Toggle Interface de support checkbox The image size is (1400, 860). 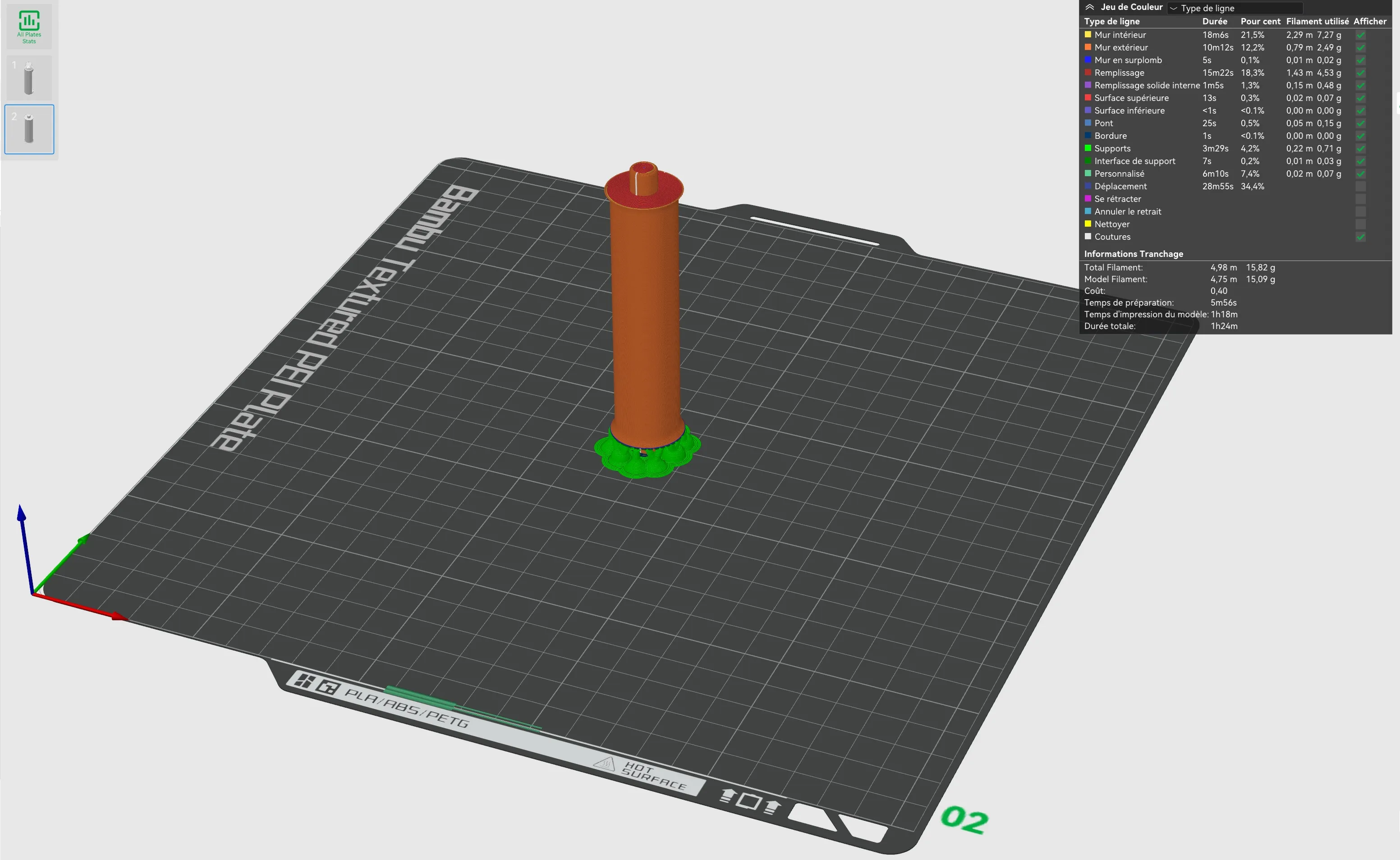1360,161
